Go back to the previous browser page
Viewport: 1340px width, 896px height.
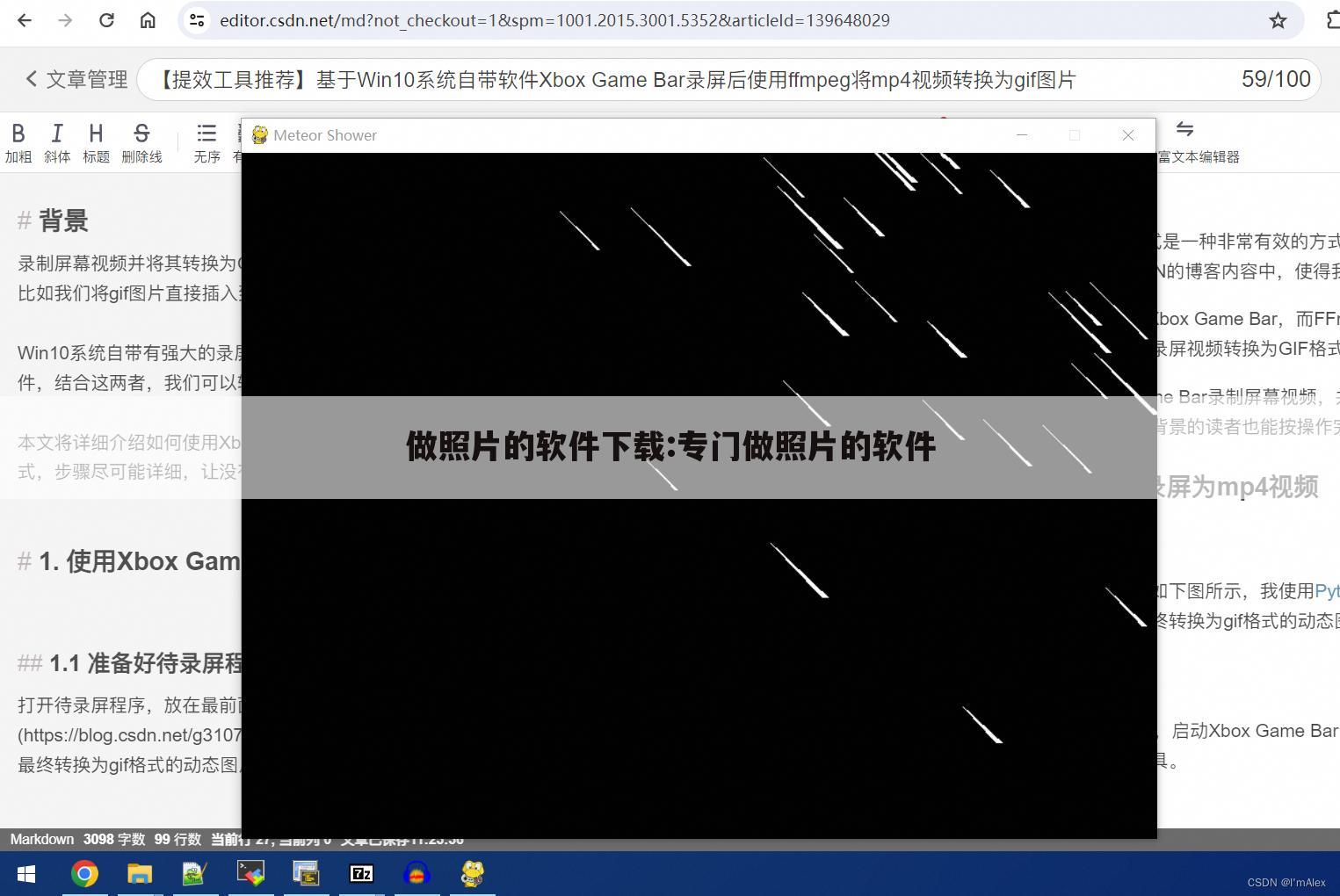click(x=25, y=20)
